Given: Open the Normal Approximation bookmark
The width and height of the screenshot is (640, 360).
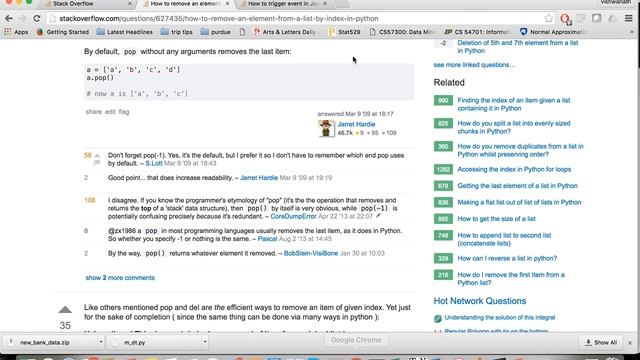Looking at the screenshot, I should 553,32.
